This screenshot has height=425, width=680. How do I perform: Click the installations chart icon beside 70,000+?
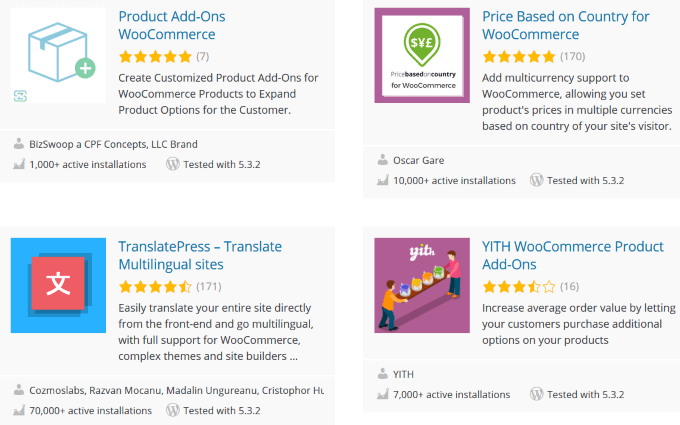click(x=19, y=410)
